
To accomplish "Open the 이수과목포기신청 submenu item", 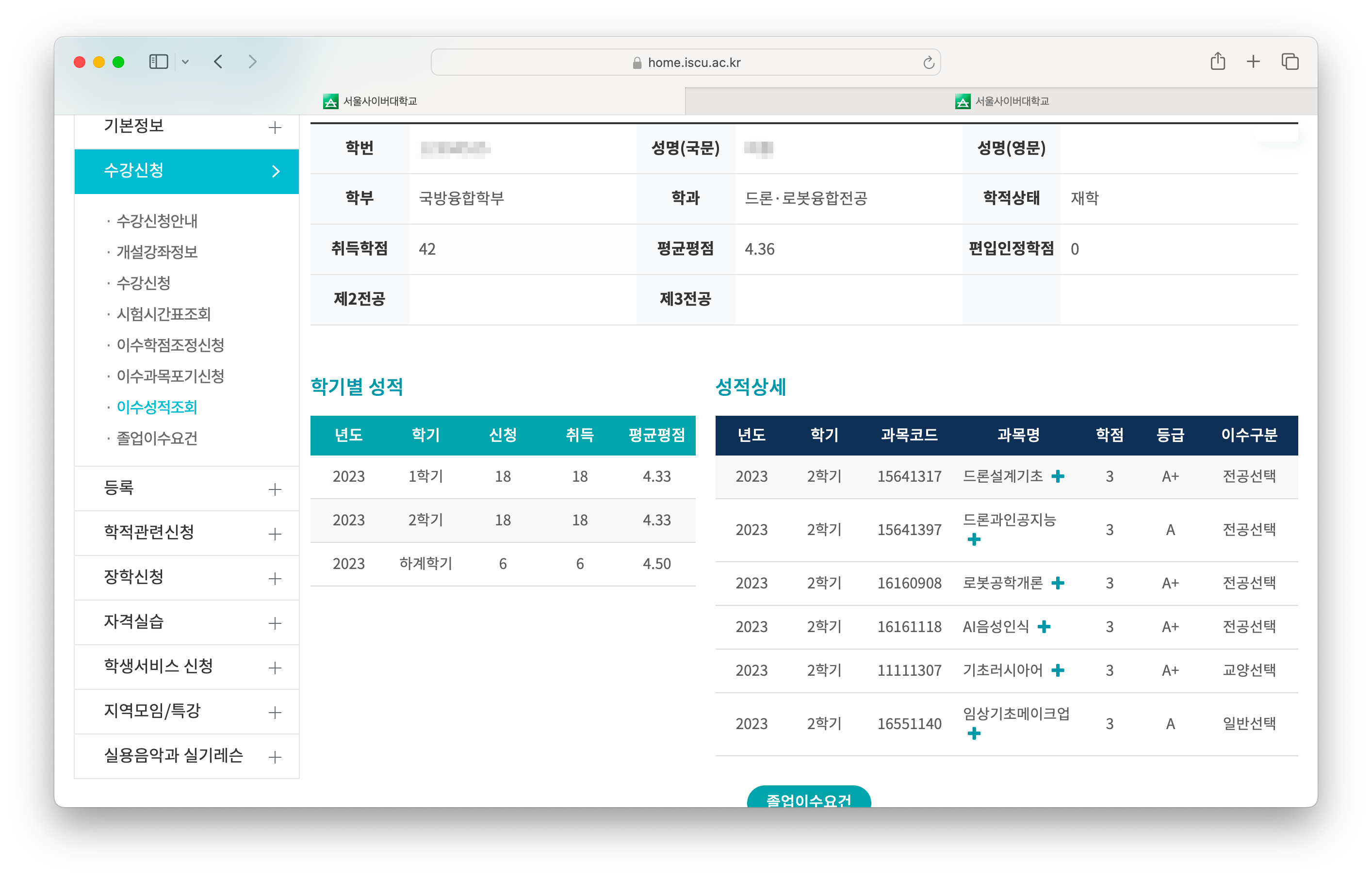I will 170,376.
